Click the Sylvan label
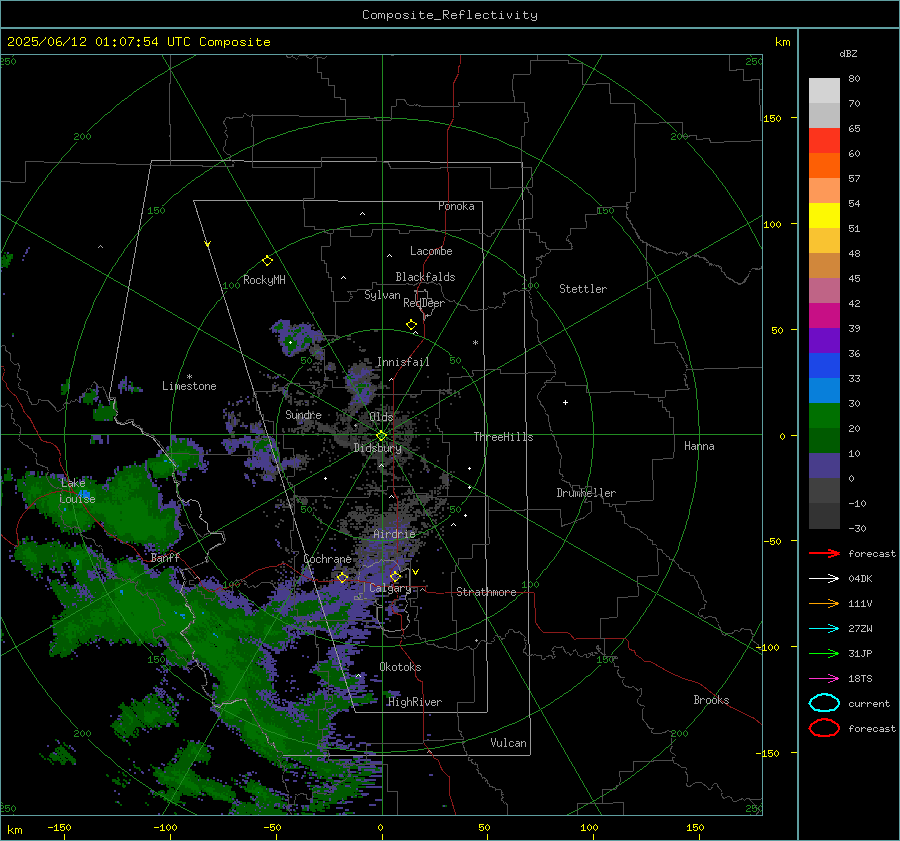Image resolution: width=900 pixels, height=841 pixels. coord(382,295)
